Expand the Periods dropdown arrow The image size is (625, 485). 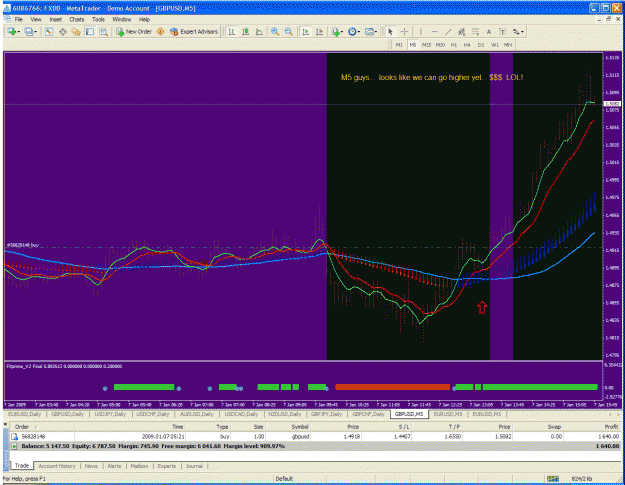tap(359, 32)
